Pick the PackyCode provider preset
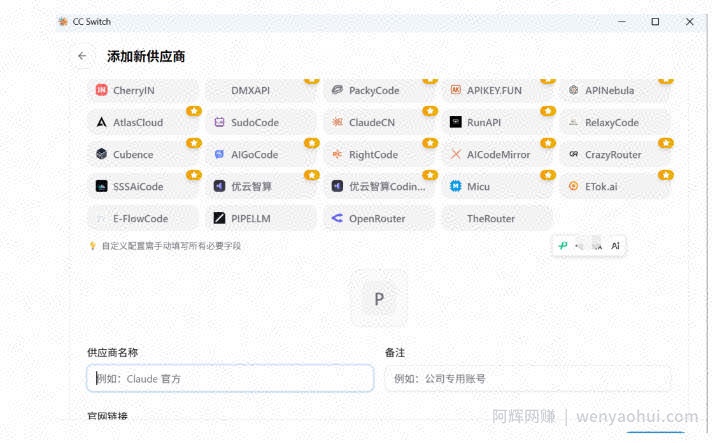Viewport: 715px width, 443px height. tap(379, 90)
